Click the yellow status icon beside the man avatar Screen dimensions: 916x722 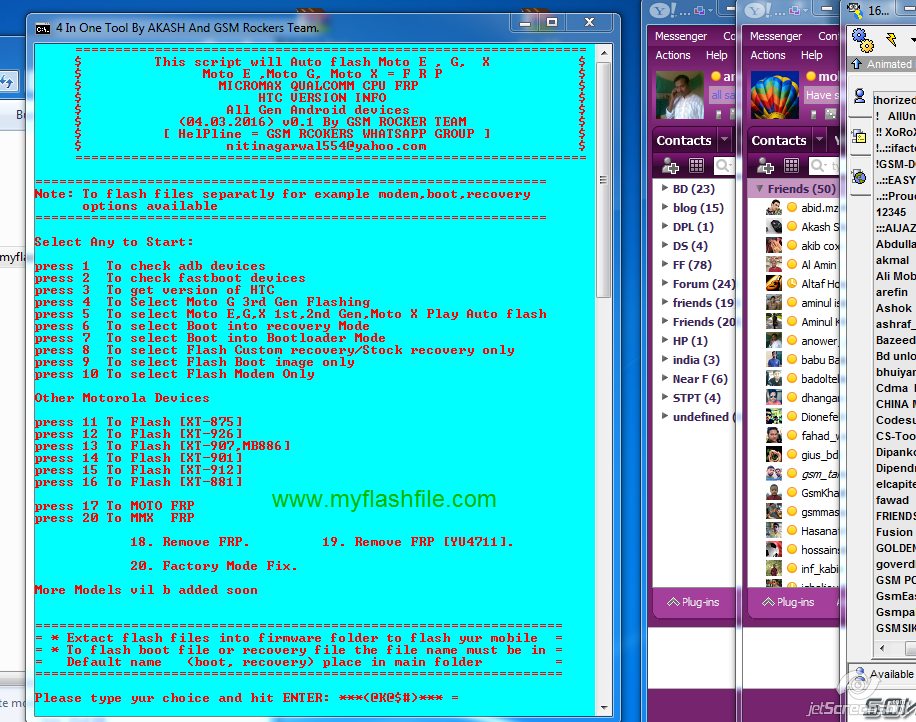click(716, 76)
